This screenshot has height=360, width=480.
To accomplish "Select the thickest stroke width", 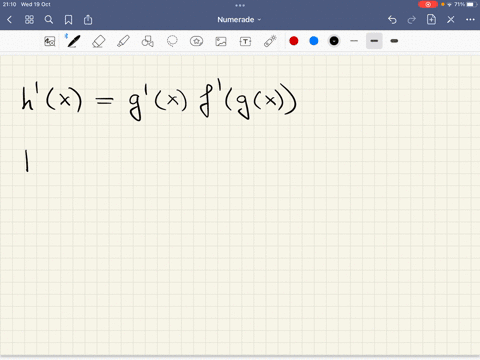I will (394, 41).
